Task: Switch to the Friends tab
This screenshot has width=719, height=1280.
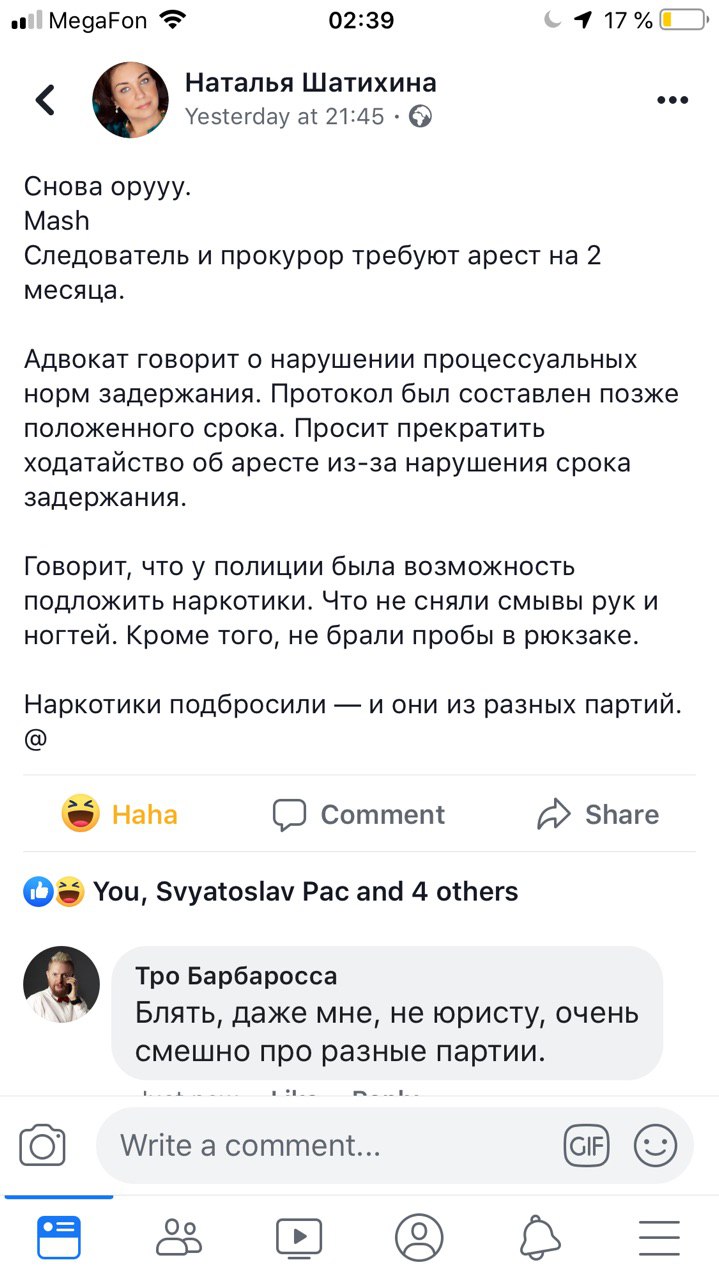Action: tap(179, 1237)
